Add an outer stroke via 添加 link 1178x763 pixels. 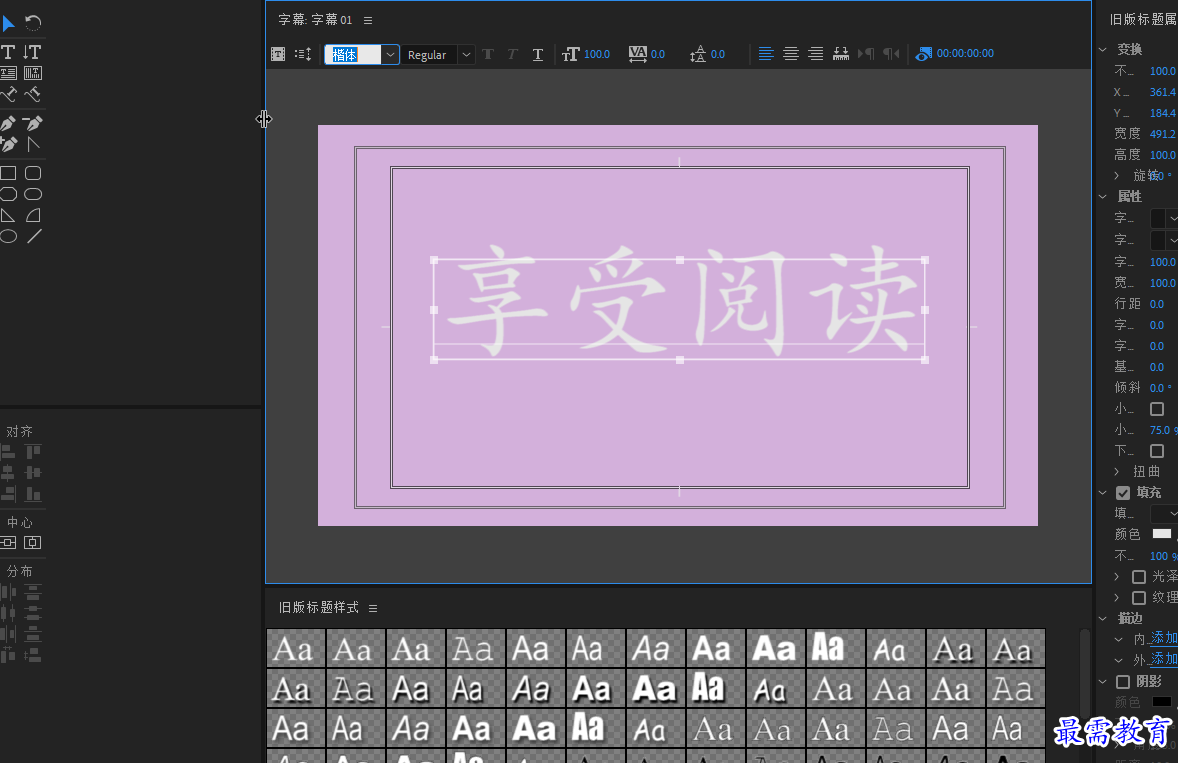(x=1163, y=659)
